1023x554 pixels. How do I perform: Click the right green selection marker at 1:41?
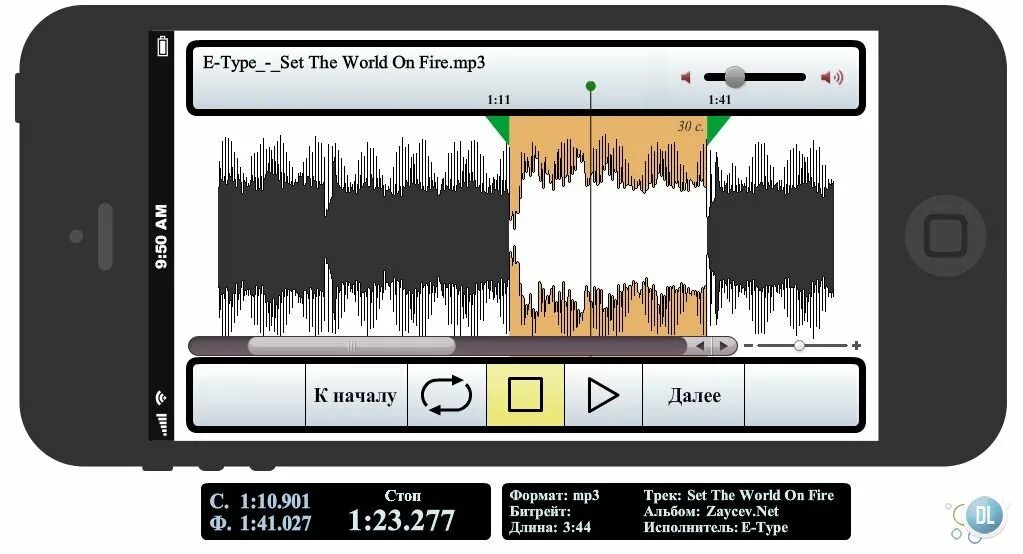coord(717,128)
